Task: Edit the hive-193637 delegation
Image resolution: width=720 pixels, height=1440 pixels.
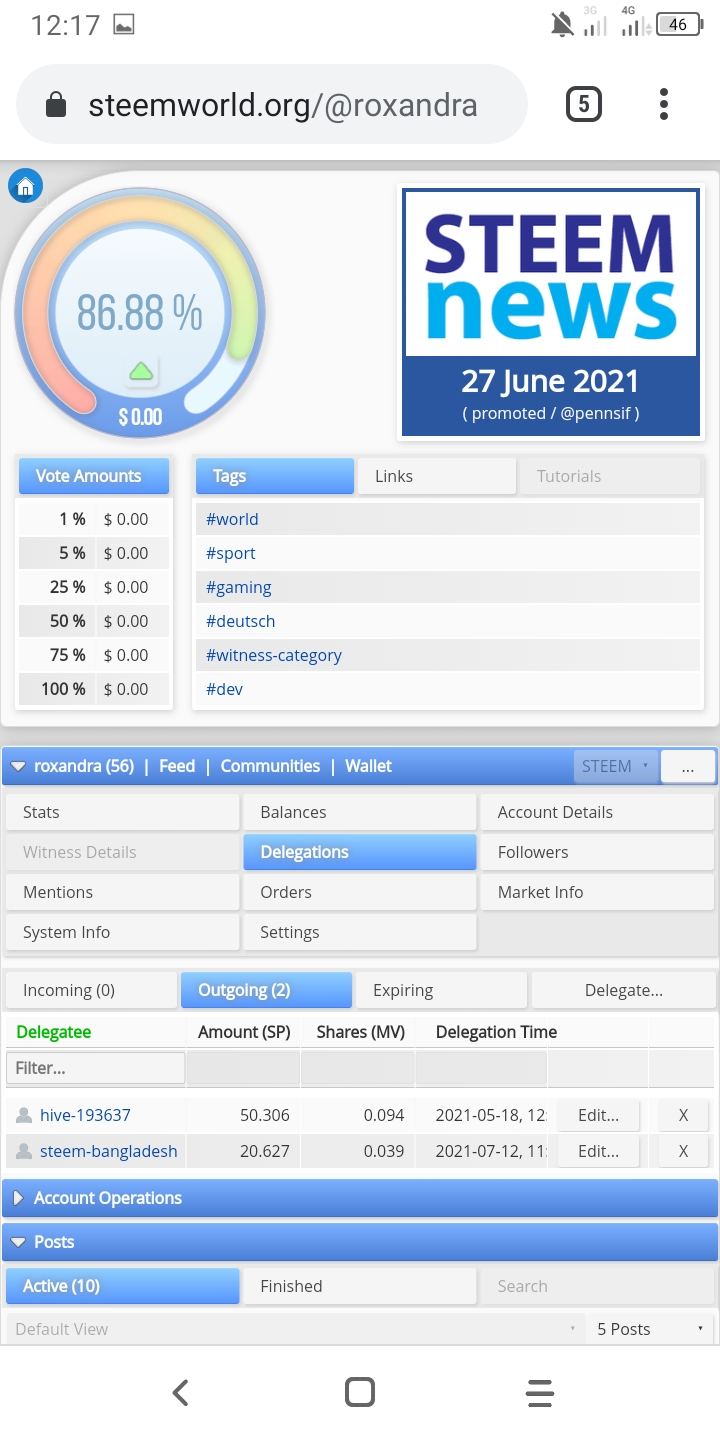Action: (x=598, y=1115)
